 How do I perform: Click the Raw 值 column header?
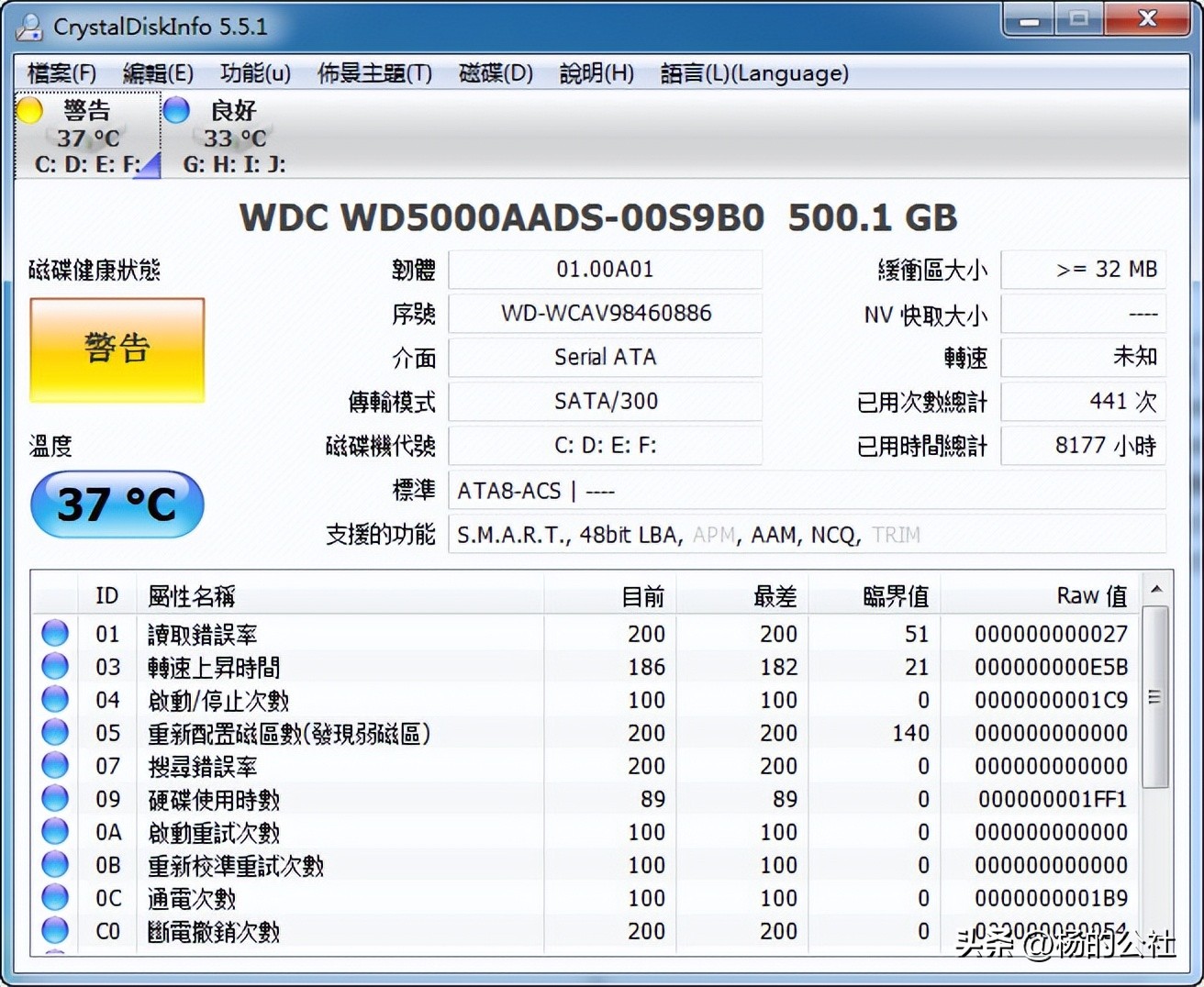coord(1091,596)
